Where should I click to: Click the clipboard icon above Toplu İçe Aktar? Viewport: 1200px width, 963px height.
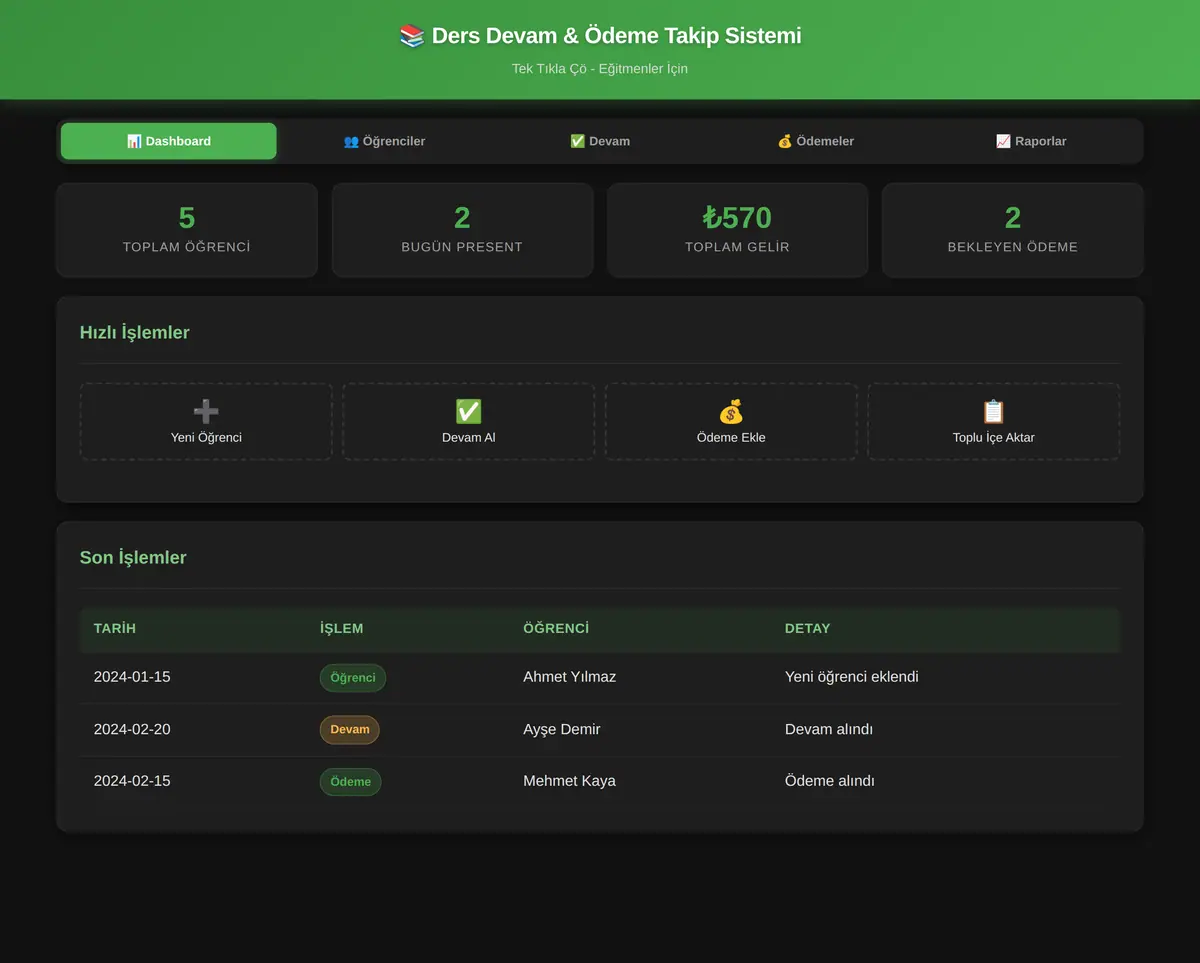(993, 411)
